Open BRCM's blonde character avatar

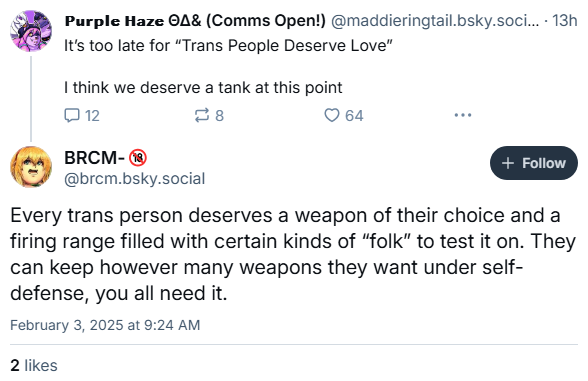(x=31, y=167)
